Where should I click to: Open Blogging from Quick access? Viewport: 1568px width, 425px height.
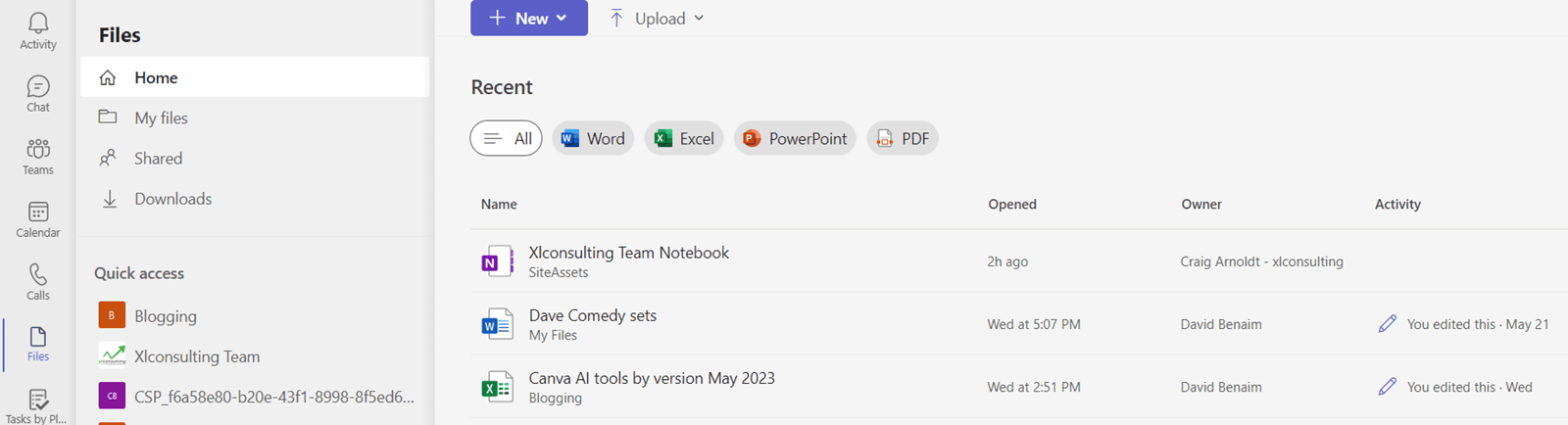coord(165,316)
